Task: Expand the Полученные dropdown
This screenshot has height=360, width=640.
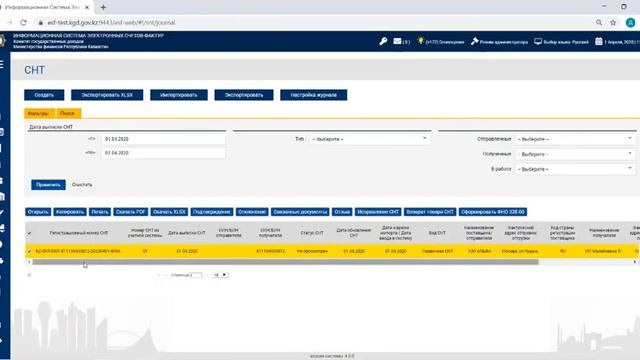Action: click(575, 154)
